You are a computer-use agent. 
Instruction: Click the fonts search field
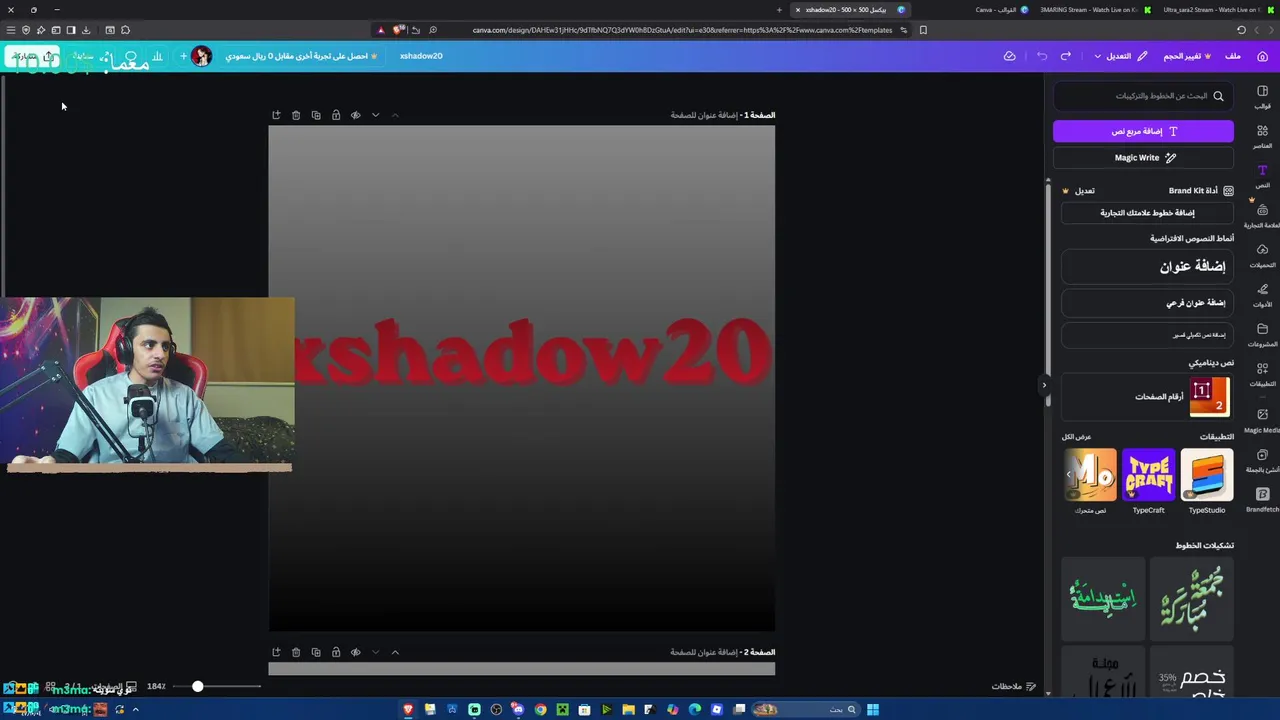(x=1143, y=96)
